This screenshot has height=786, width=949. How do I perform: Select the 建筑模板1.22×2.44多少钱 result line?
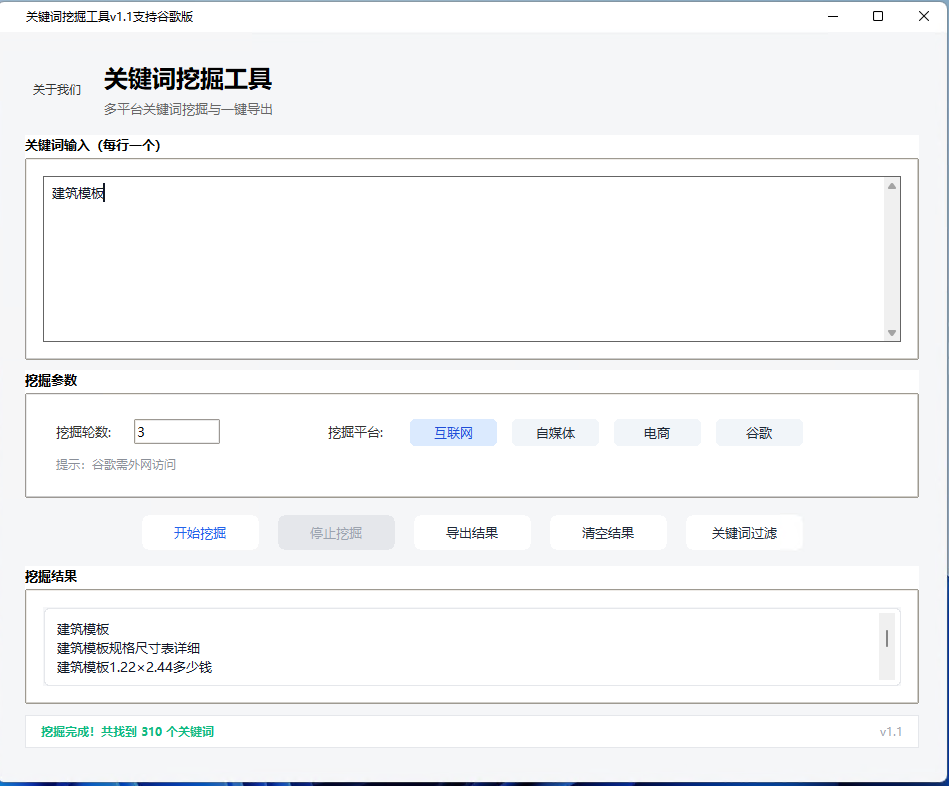point(134,667)
